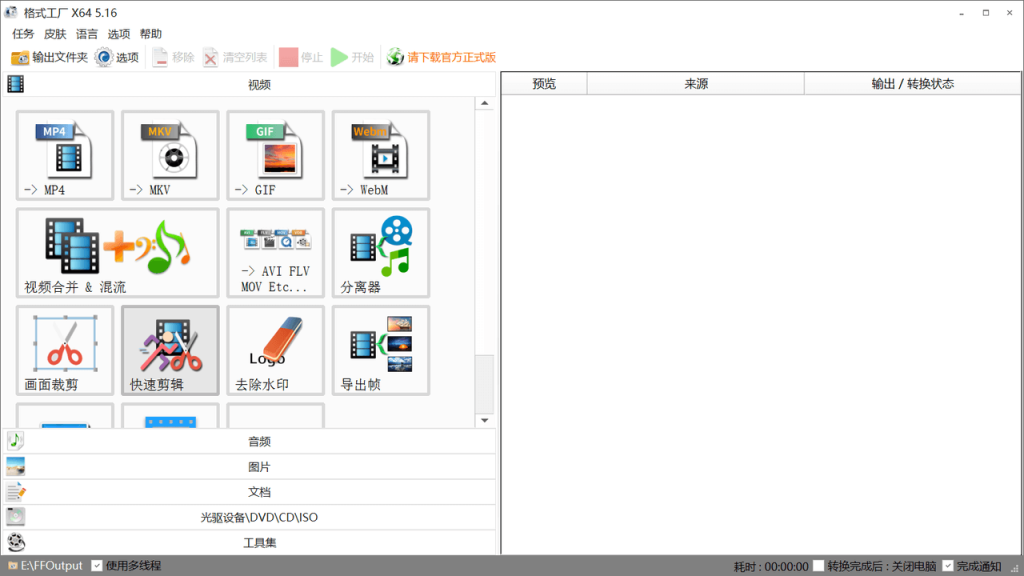
Task: Click the scroll up arrow of video panel
Action: point(485,103)
